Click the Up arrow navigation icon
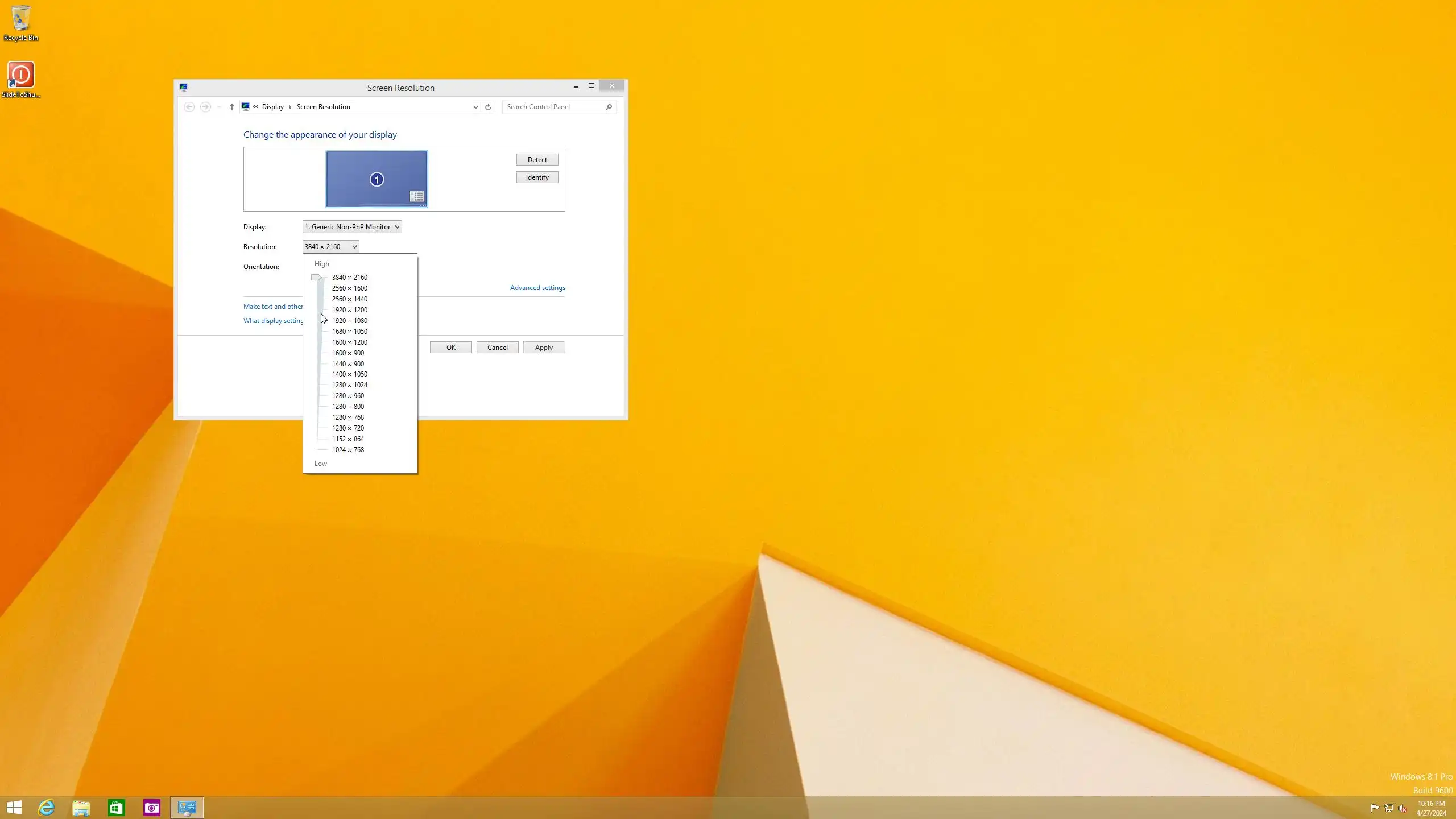 [231, 107]
